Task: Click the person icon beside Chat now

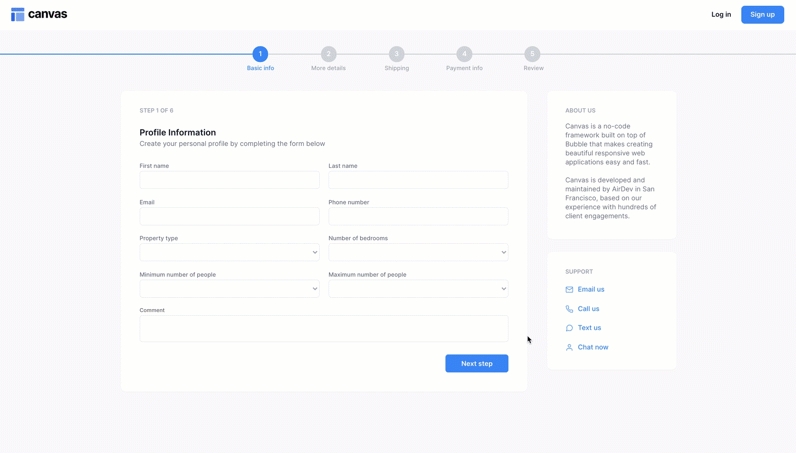Action: click(x=569, y=347)
